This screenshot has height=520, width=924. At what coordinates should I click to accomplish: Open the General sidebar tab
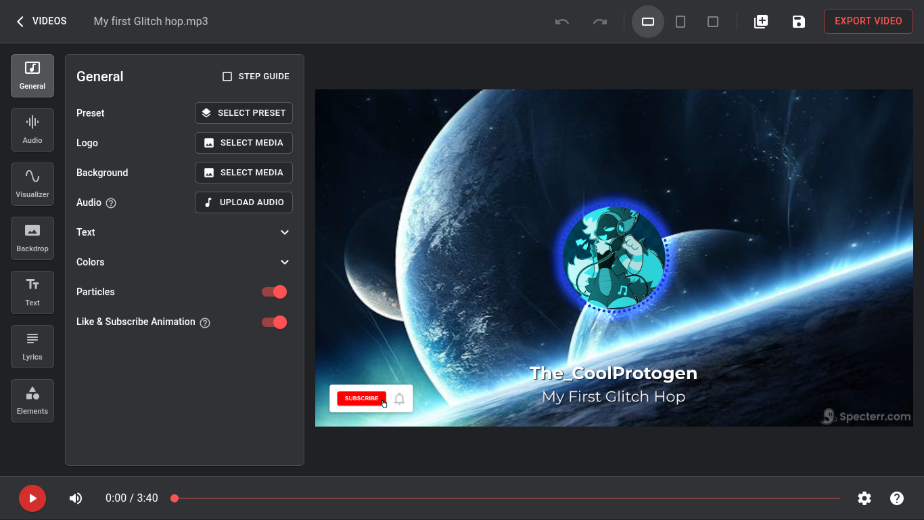pos(32,75)
